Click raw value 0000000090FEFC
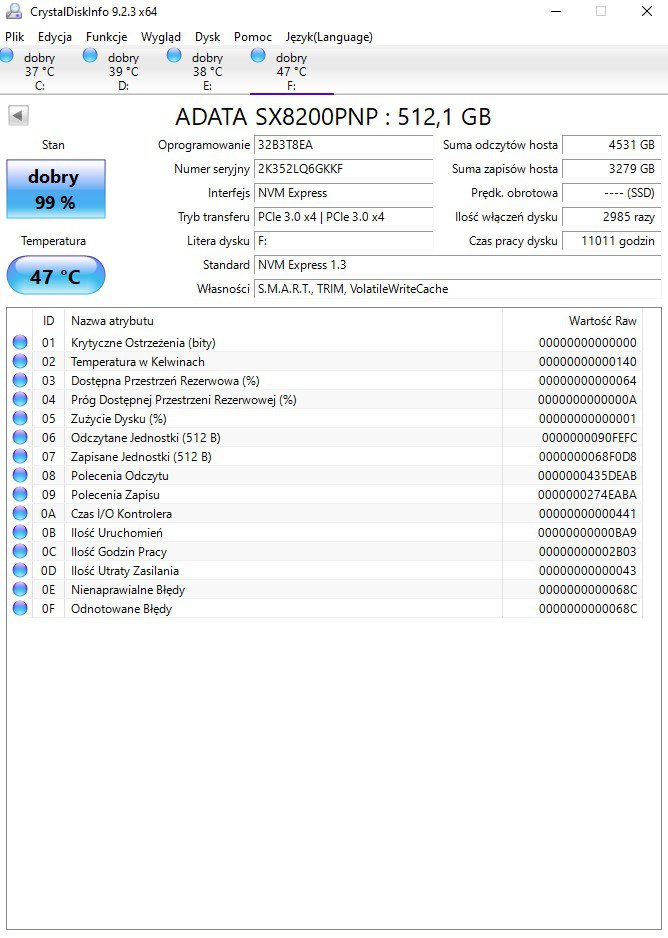Image resolution: width=668 pixels, height=938 pixels. coord(589,438)
